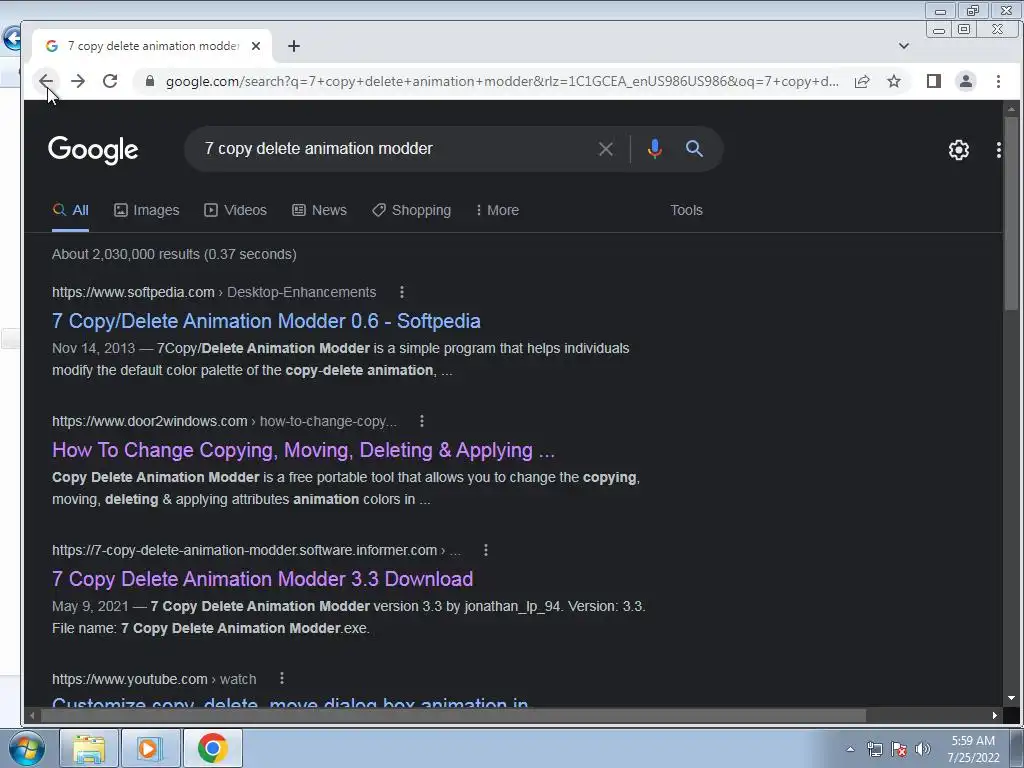This screenshot has height=768, width=1024.
Task: Submit search with magnifier icon
Action: coord(694,149)
